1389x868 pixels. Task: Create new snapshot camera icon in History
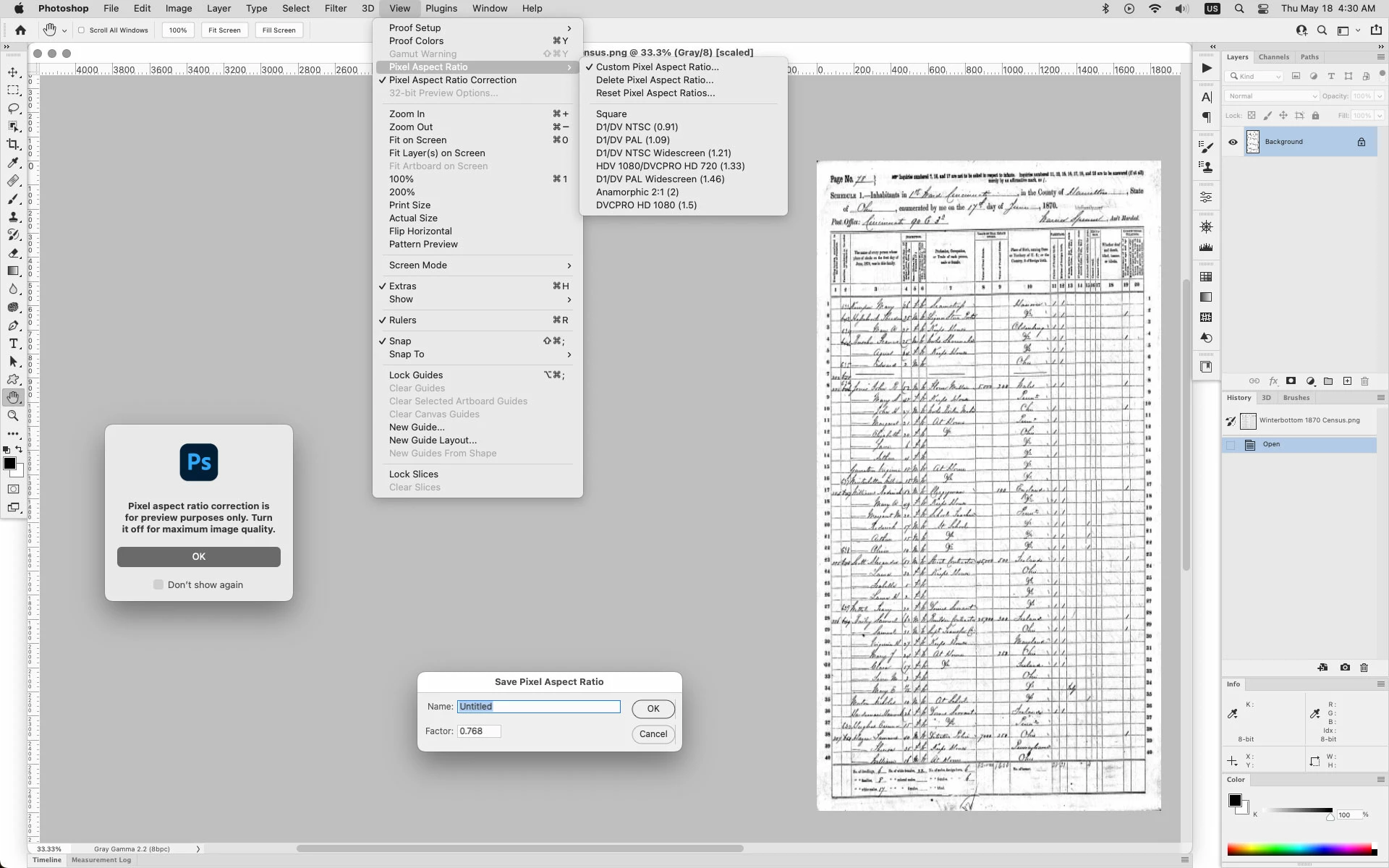[1344, 668]
